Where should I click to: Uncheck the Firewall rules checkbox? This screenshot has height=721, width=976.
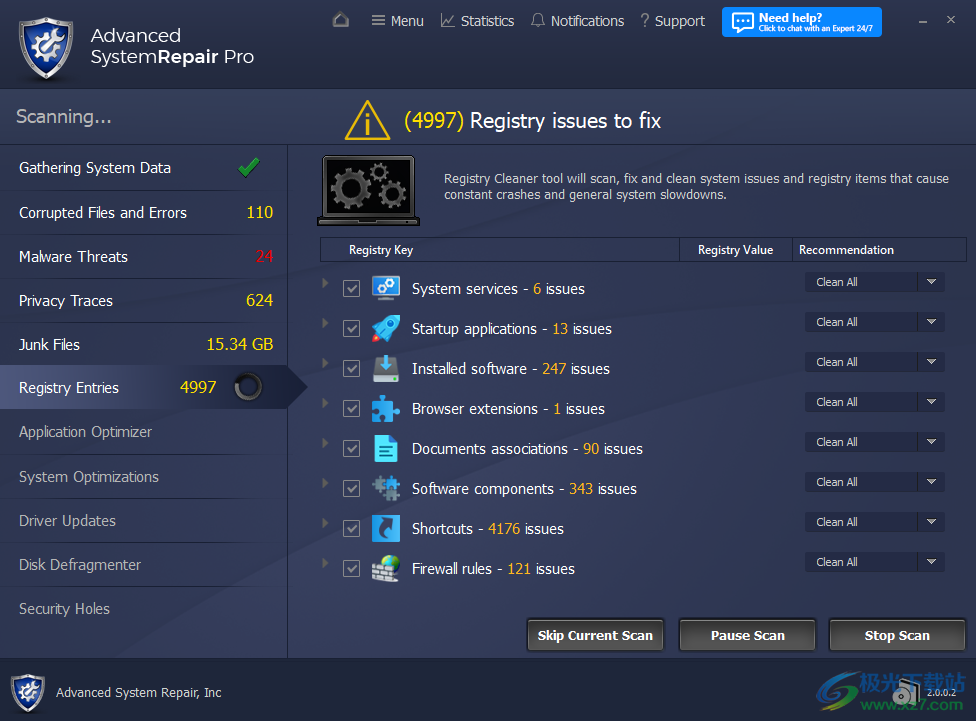tap(352, 568)
